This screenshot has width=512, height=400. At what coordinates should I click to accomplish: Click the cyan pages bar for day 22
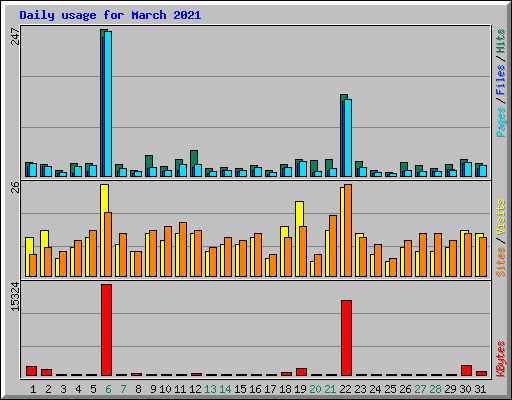[x=348, y=138]
